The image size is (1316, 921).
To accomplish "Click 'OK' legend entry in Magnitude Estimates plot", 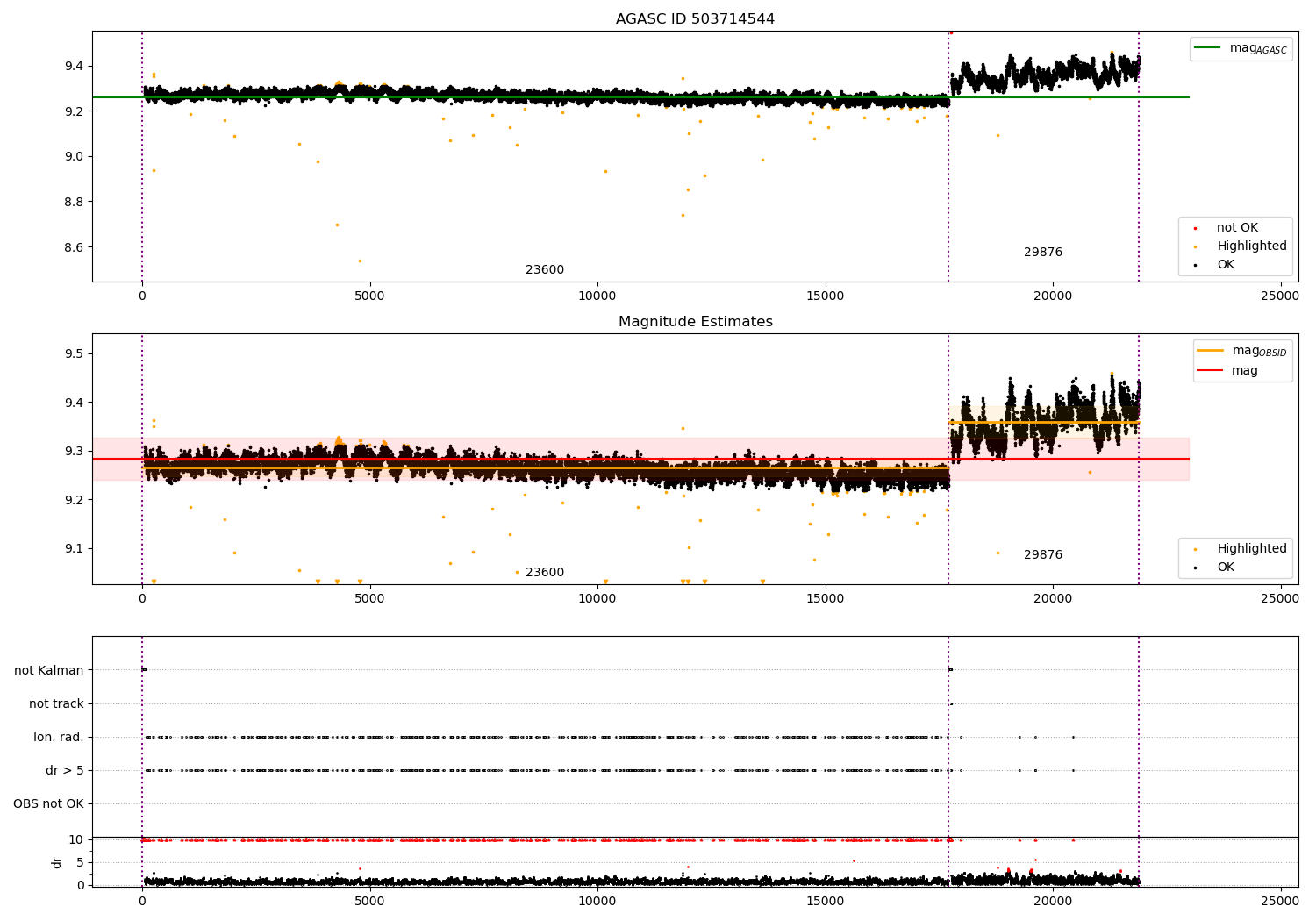I will [x=1225, y=568].
